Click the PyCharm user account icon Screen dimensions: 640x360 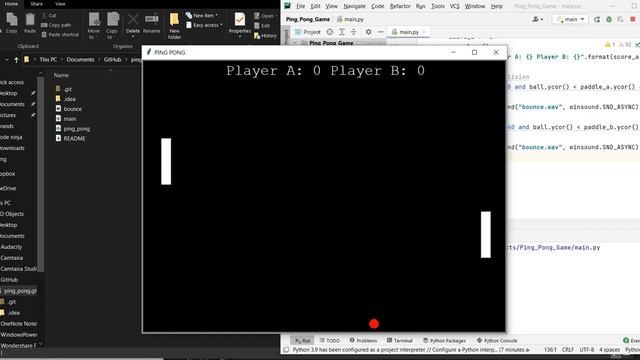pyautogui.click(x=538, y=19)
